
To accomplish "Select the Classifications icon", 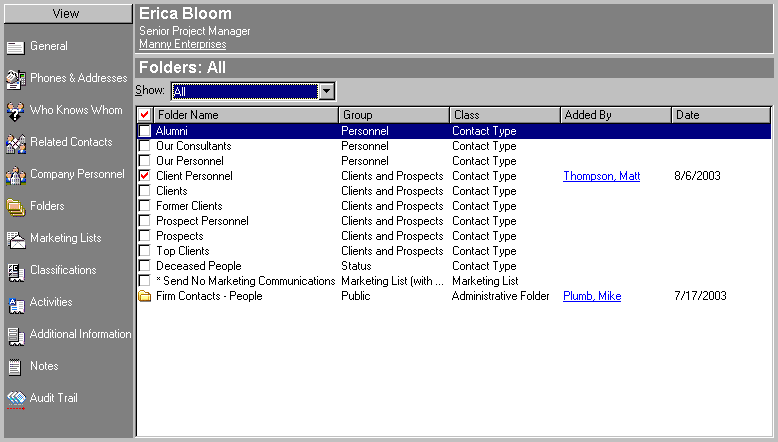I will pos(15,271).
